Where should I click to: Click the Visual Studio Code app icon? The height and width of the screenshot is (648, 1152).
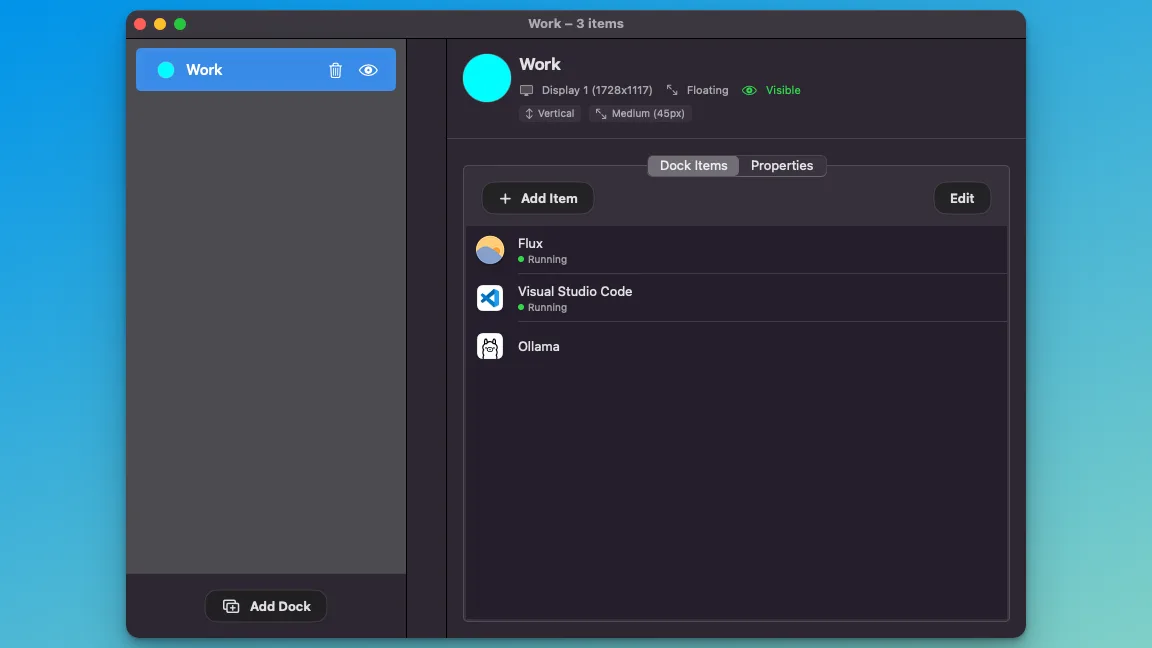click(490, 298)
